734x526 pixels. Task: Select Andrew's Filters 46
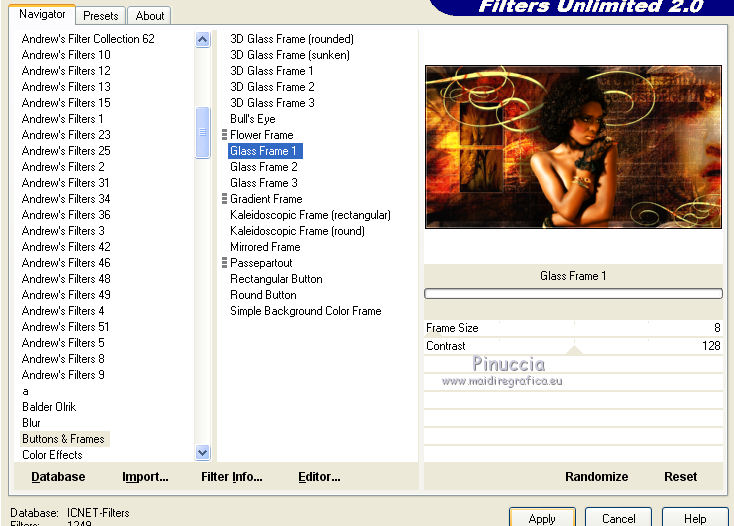click(x=66, y=263)
